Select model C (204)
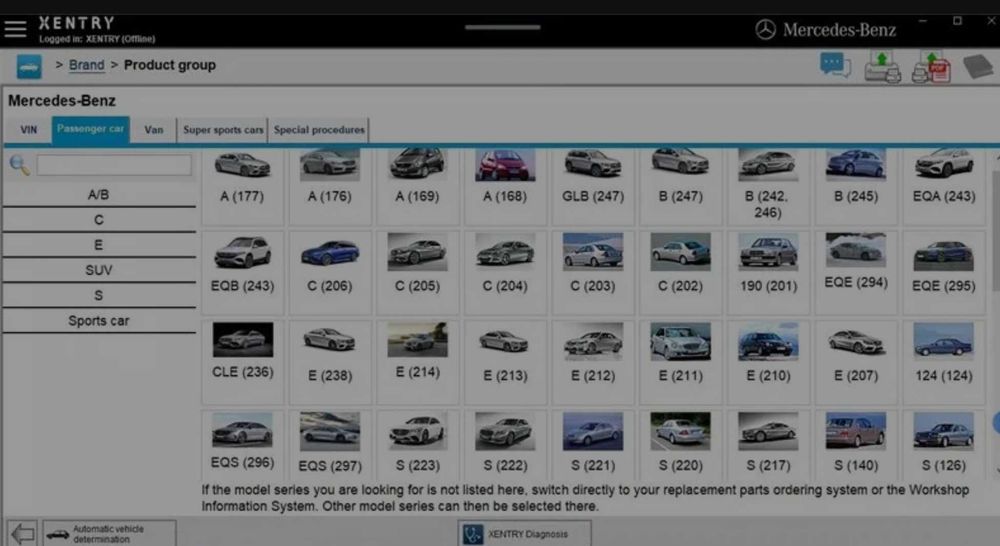This screenshot has width=1000, height=546. (x=505, y=272)
